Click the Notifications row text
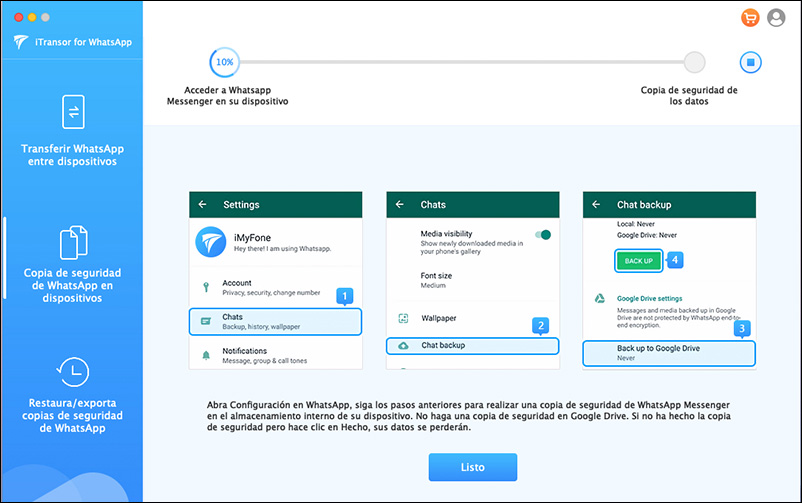The image size is (802, 503). 264,356
